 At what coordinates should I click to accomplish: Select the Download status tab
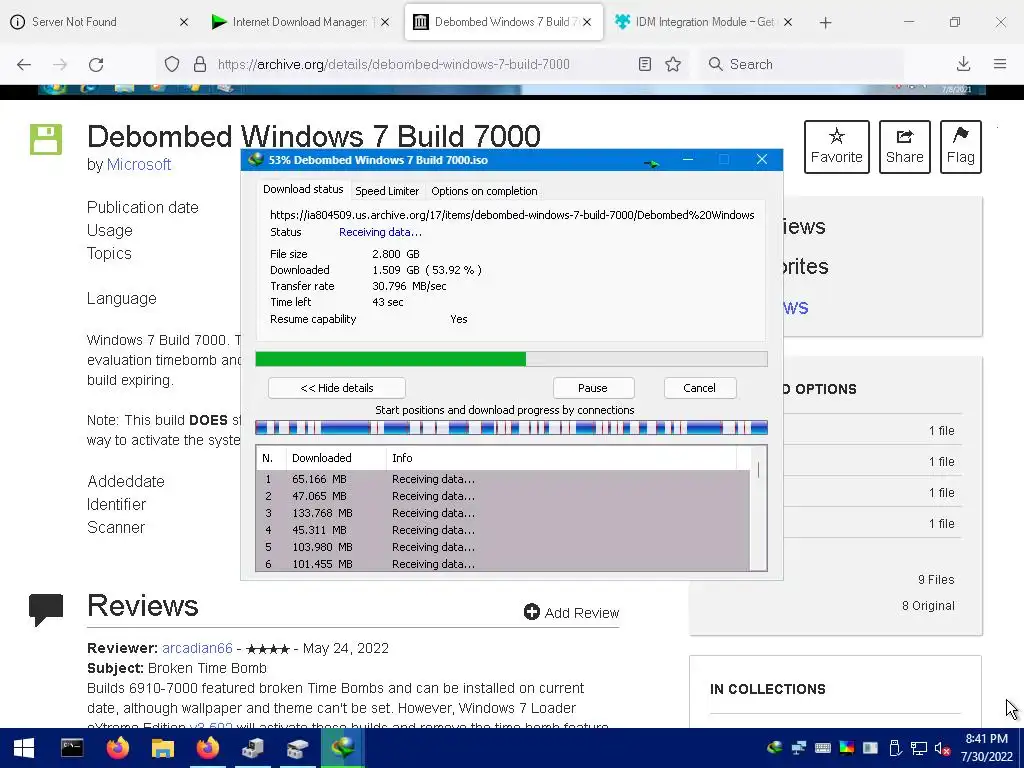303,189
